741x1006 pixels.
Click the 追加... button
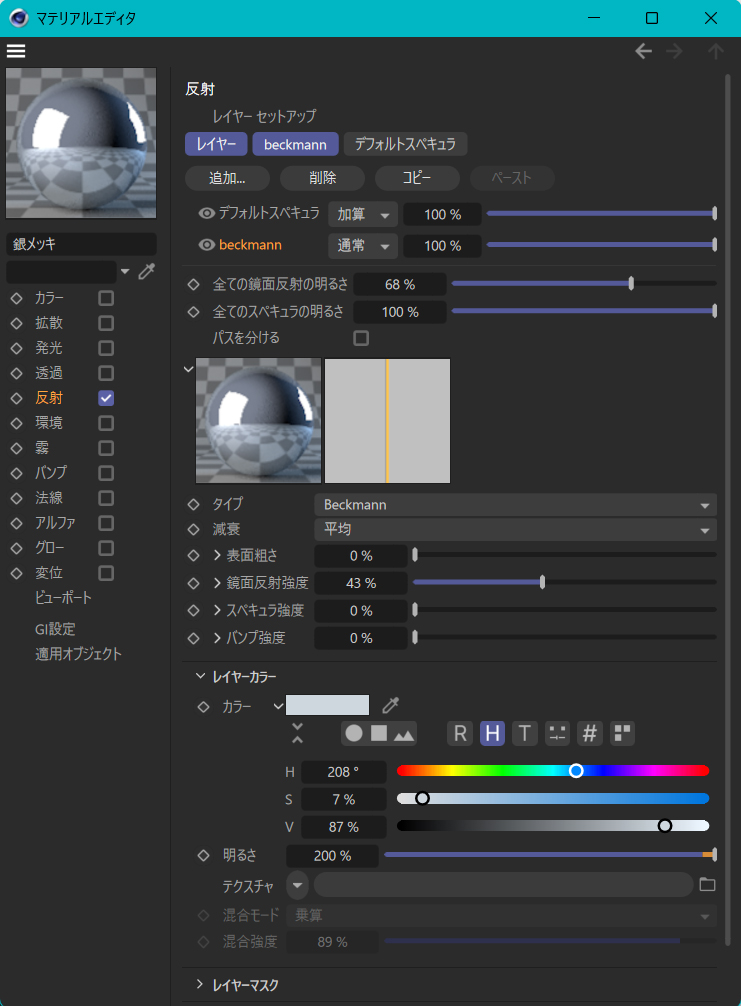227,178
